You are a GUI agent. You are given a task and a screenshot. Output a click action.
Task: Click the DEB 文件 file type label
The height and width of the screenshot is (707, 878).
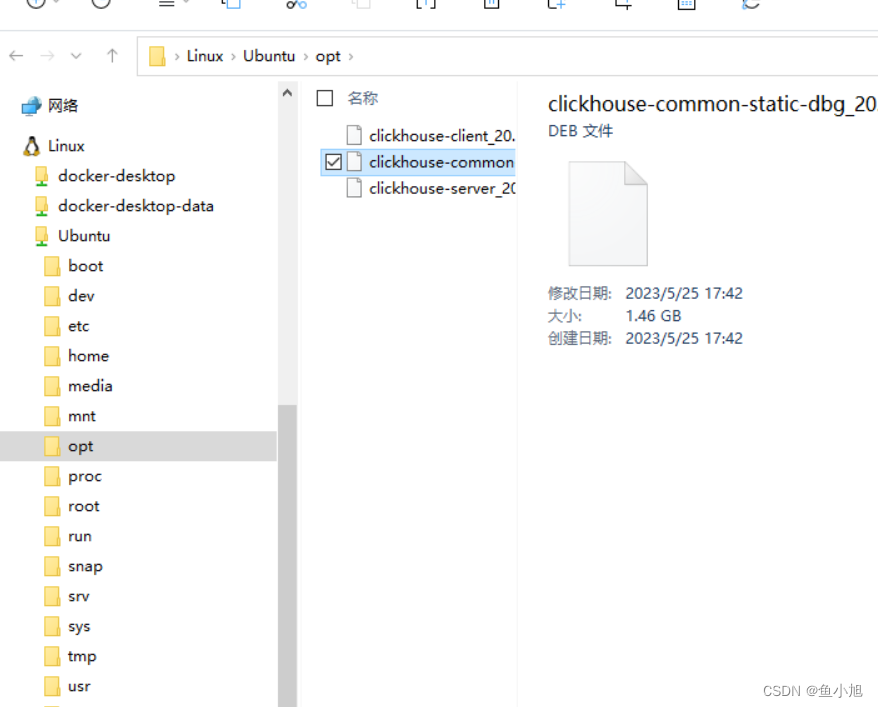pos(580,131)
